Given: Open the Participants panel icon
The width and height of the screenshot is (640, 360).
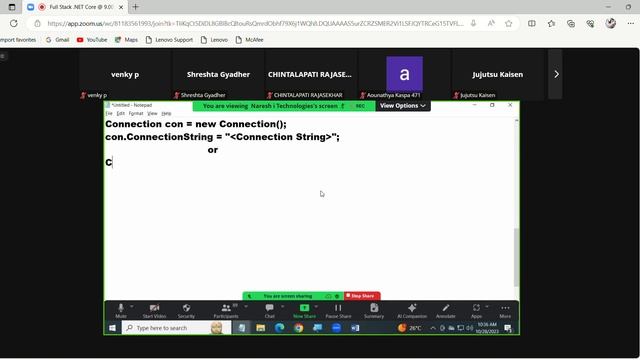Looking at the screenshot, I should click(226, 308).
